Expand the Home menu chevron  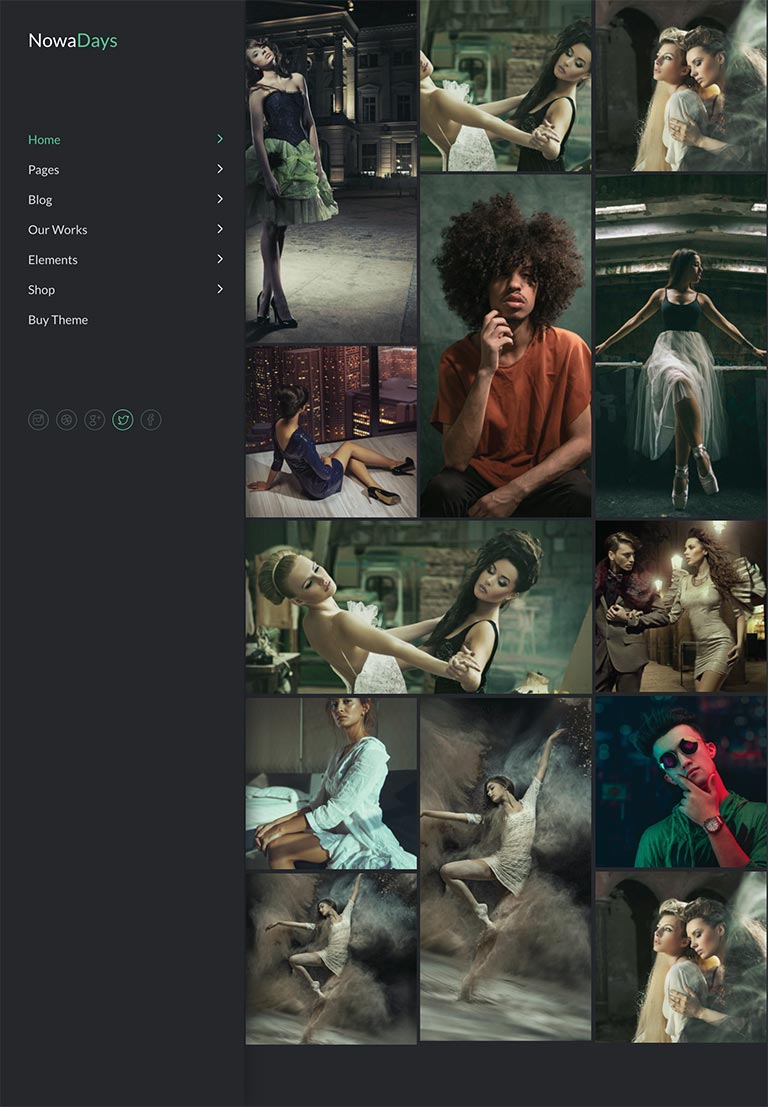220,139
